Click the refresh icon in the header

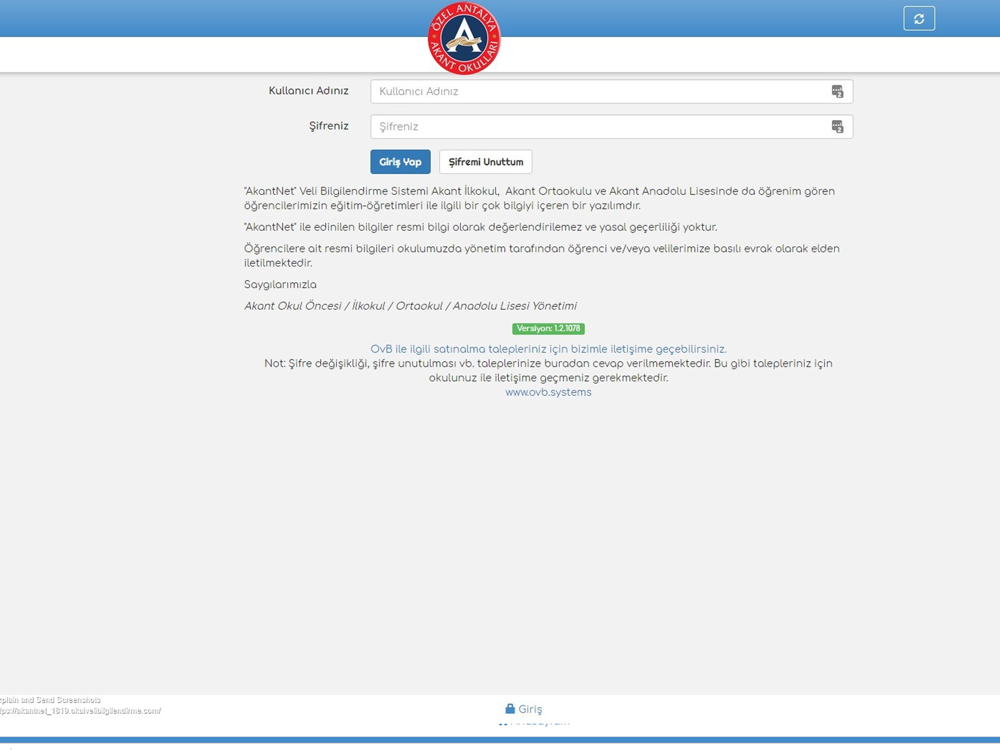click(x=919, y=18)
